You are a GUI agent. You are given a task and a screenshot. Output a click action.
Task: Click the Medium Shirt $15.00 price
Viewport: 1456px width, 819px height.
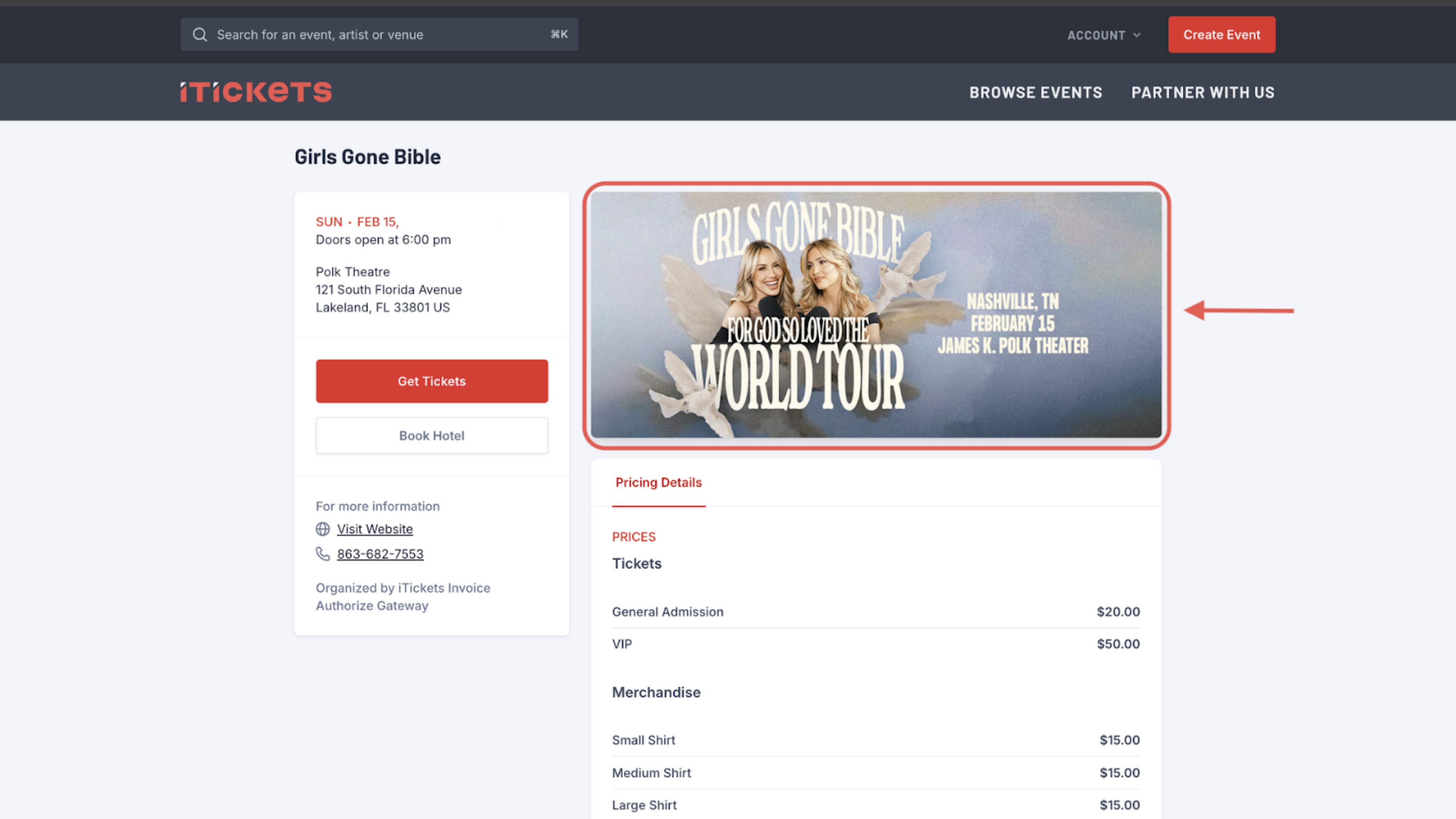(x=1119, y=773)
